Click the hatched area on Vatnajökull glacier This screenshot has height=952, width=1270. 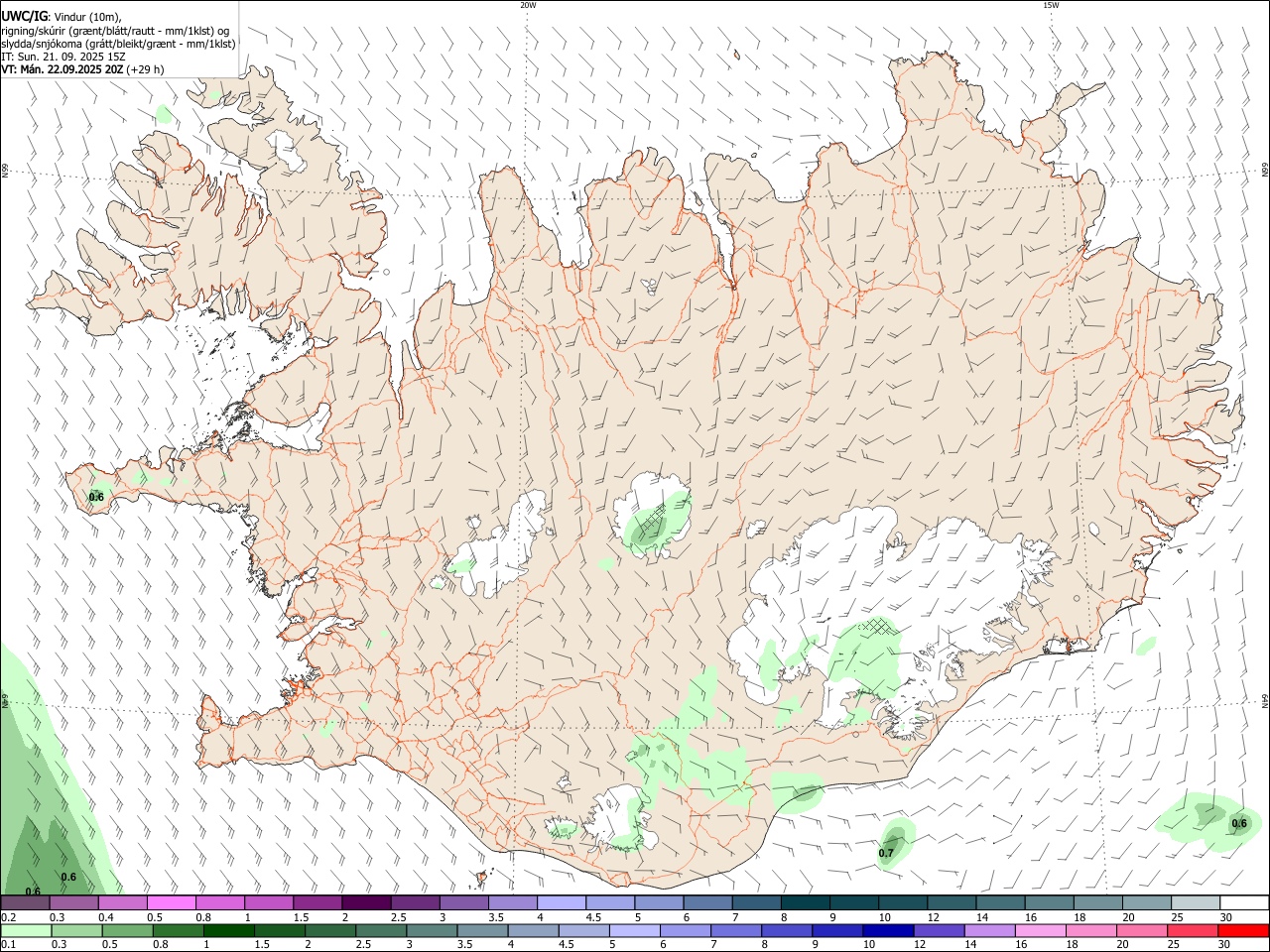(x=875, y=625)
